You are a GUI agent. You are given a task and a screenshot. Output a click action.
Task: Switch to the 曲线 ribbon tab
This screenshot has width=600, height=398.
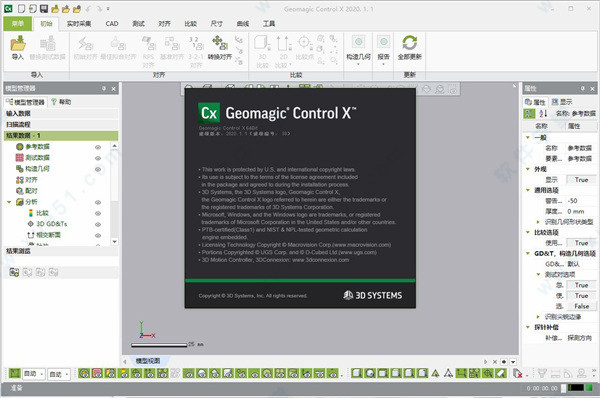coord(243,24)
